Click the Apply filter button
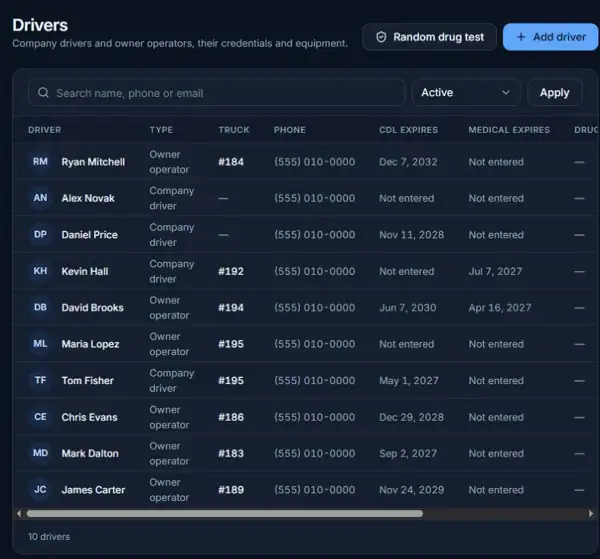This screenshot has width=600, height=559. coord(554,93)
